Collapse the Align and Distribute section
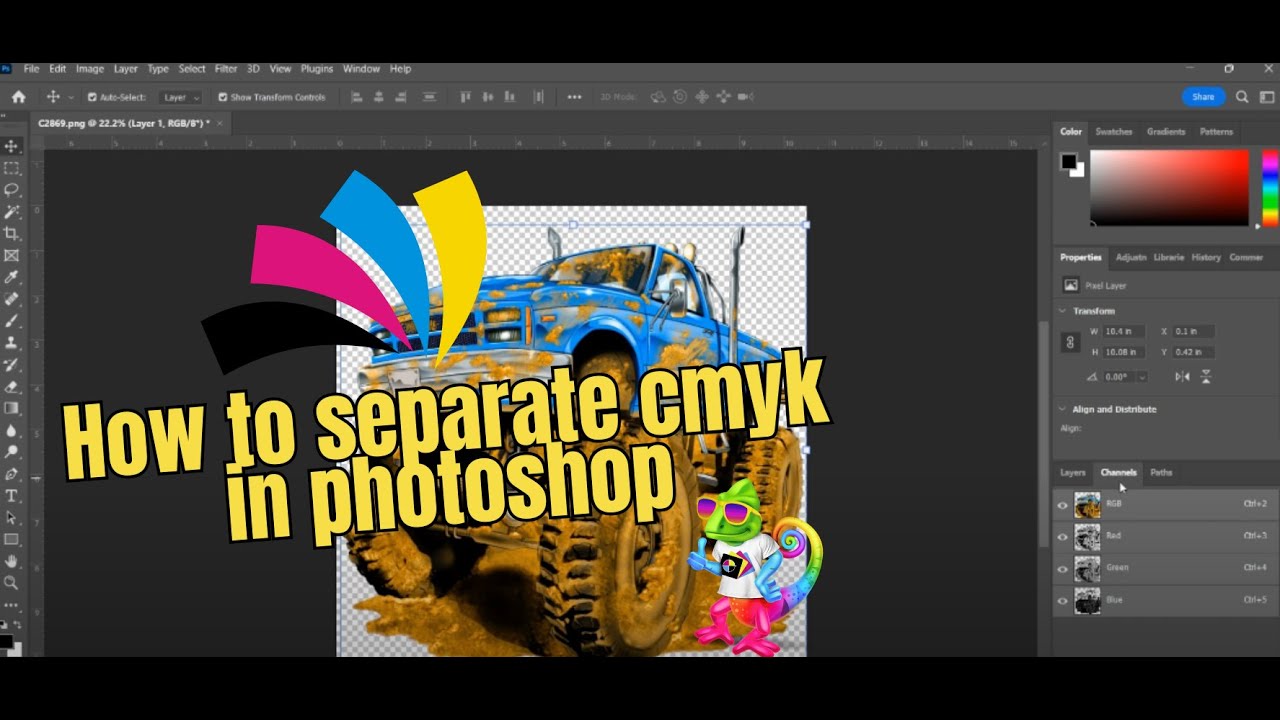The height and width of the screenshot is (720, 1280). (1062, 409)
